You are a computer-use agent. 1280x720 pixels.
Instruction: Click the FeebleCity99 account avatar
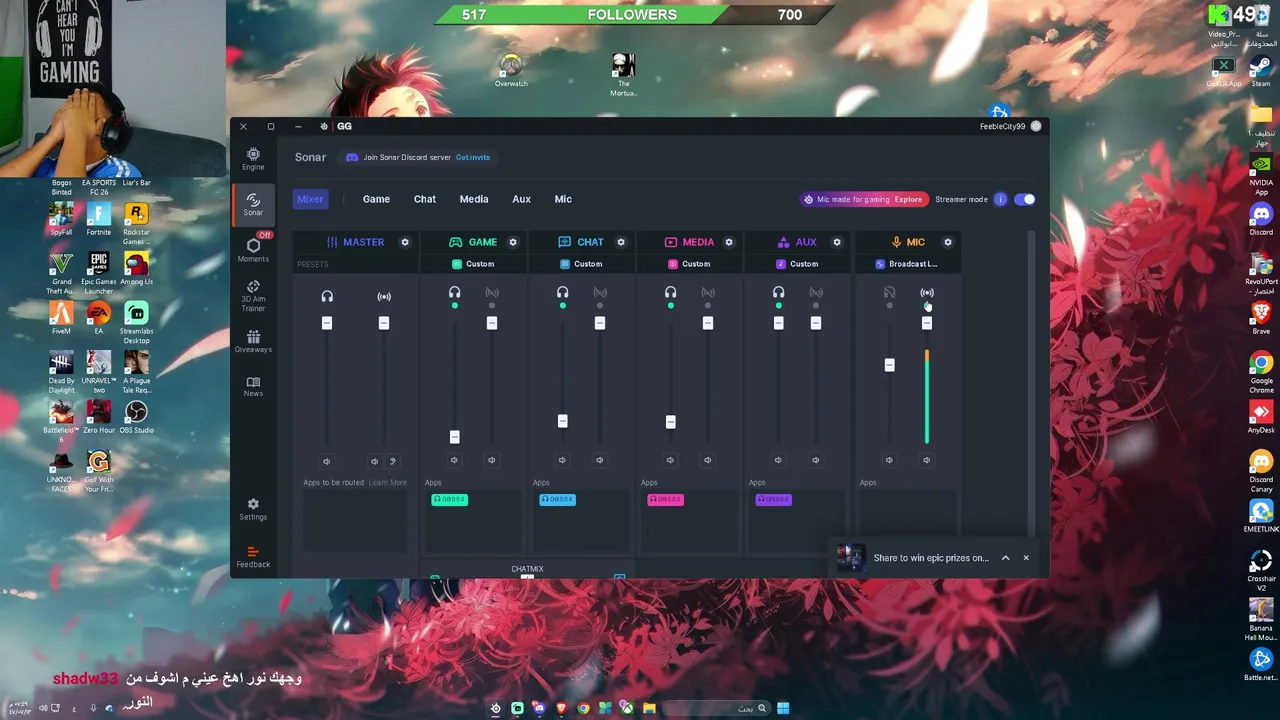pyautogui.click(x=1036, y=126)
